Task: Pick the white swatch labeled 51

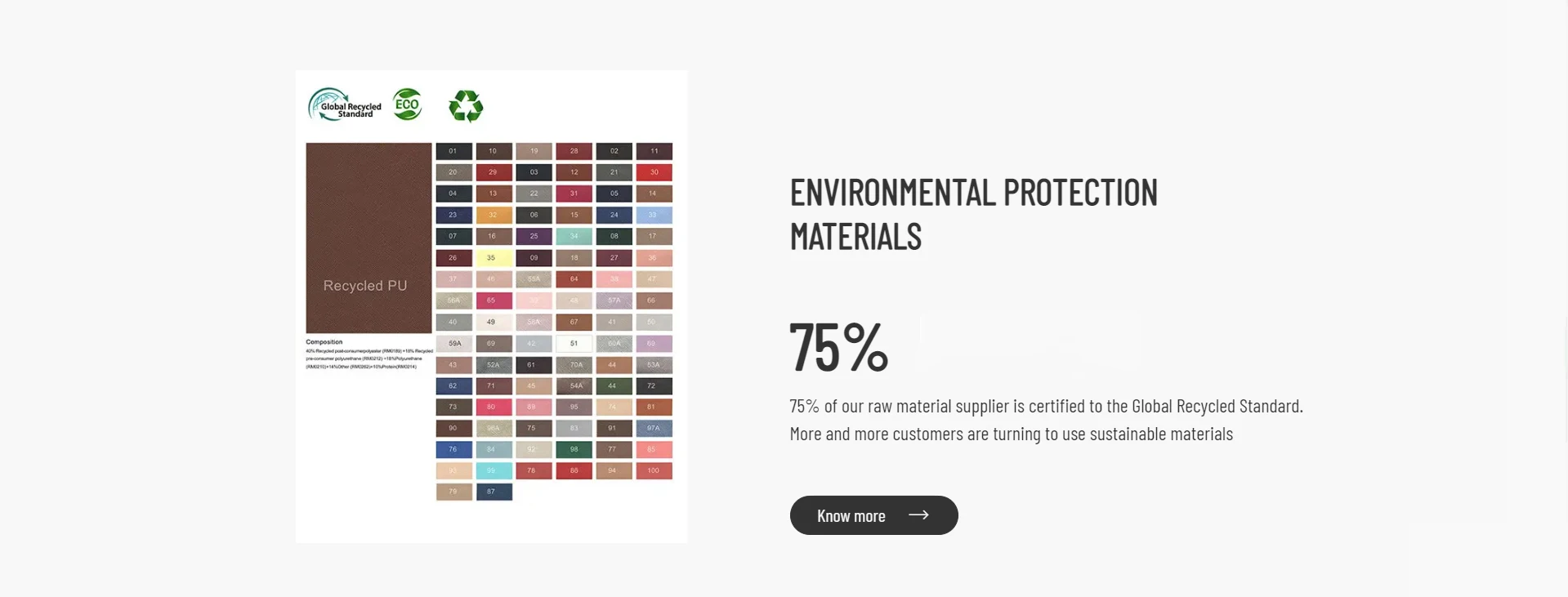Action: [574, 343]
